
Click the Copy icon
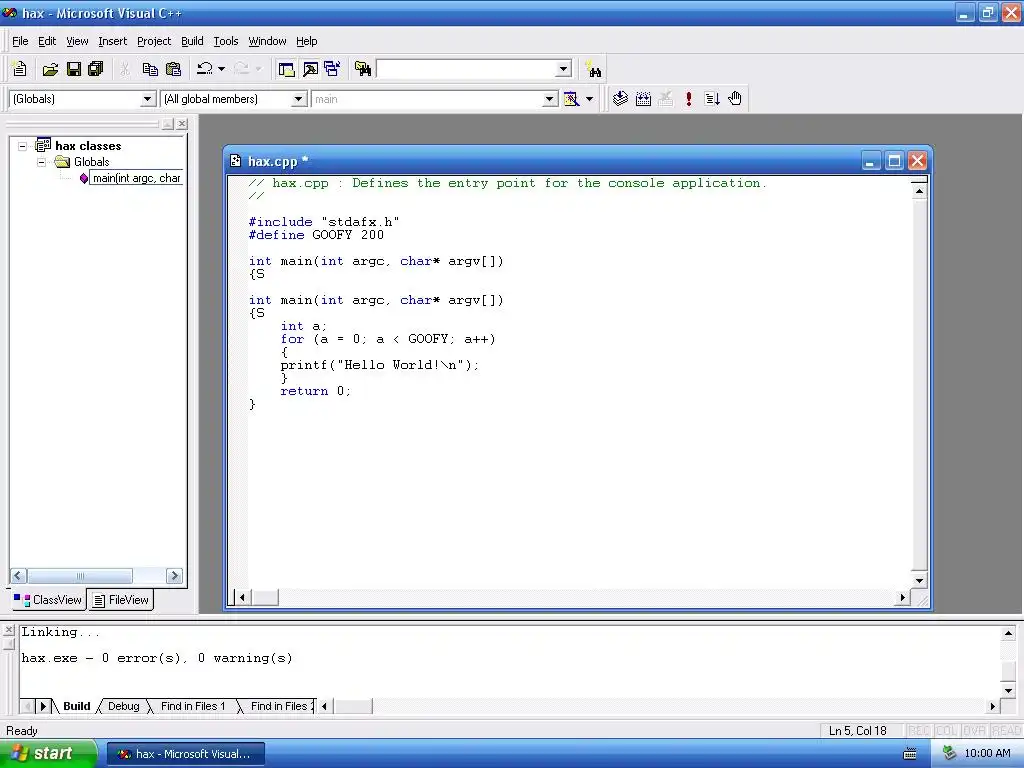pos(150,69)
